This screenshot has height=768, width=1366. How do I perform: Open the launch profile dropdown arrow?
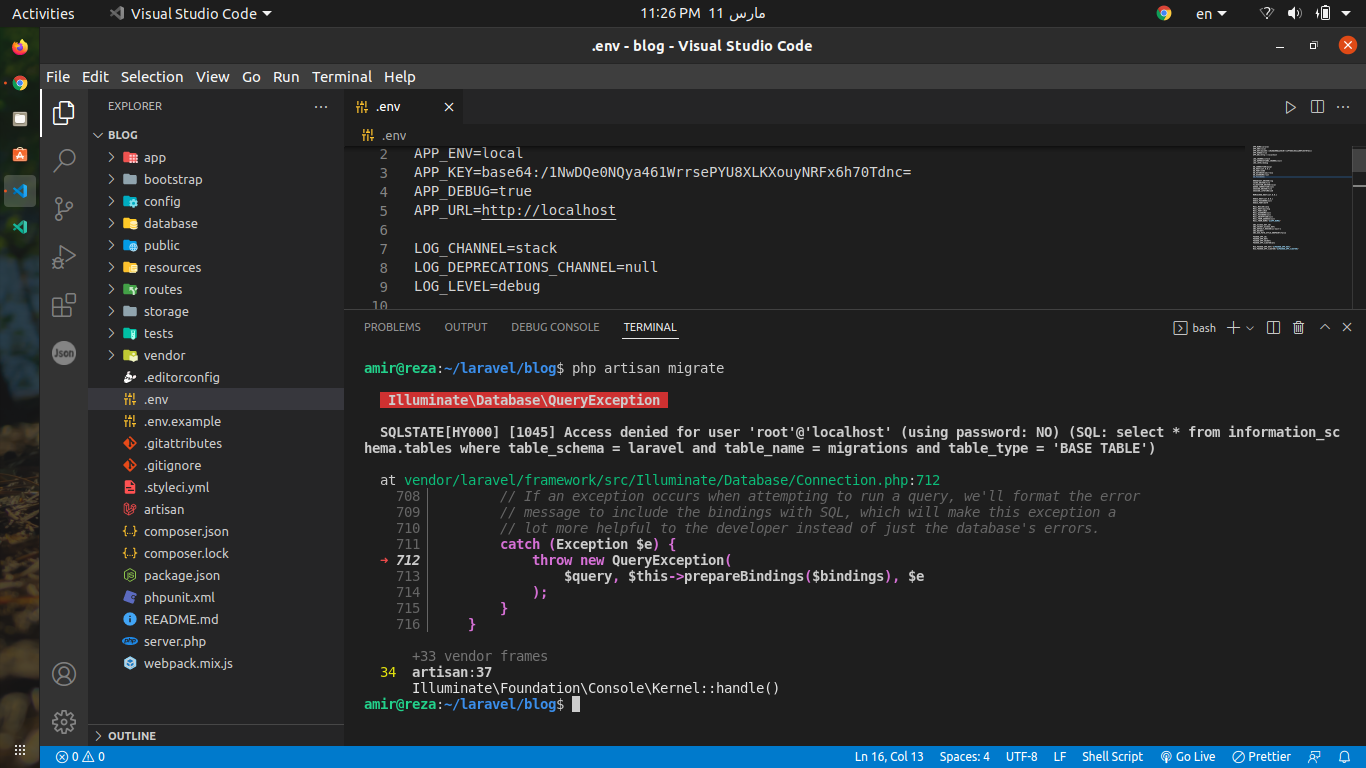[1250, 328]
